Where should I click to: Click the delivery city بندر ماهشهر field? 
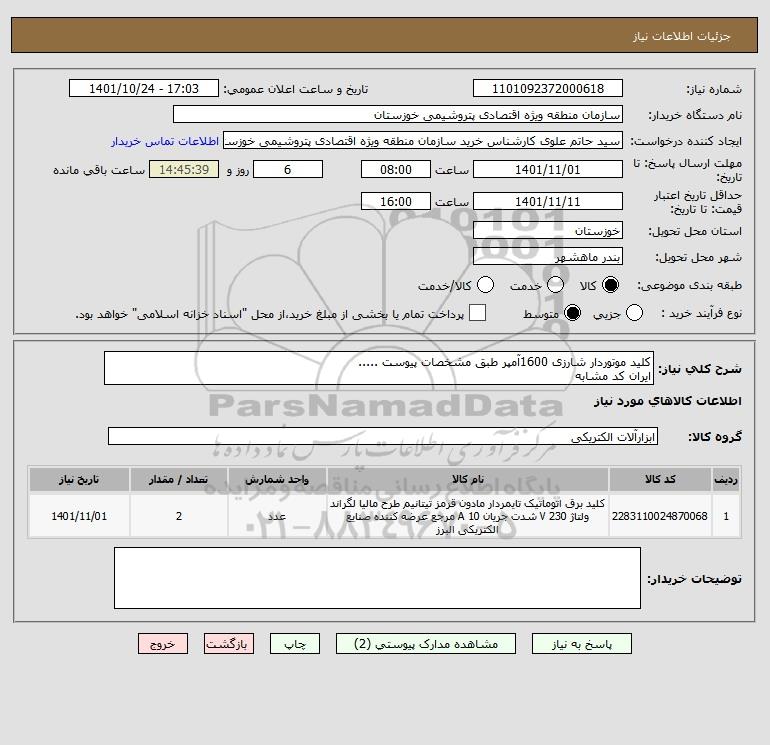point(548,256)
